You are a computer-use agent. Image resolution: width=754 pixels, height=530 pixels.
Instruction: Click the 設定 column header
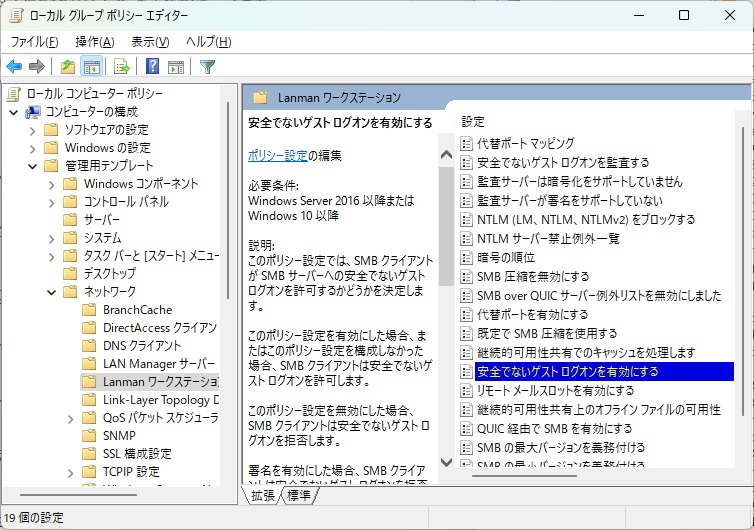(473, 121)
